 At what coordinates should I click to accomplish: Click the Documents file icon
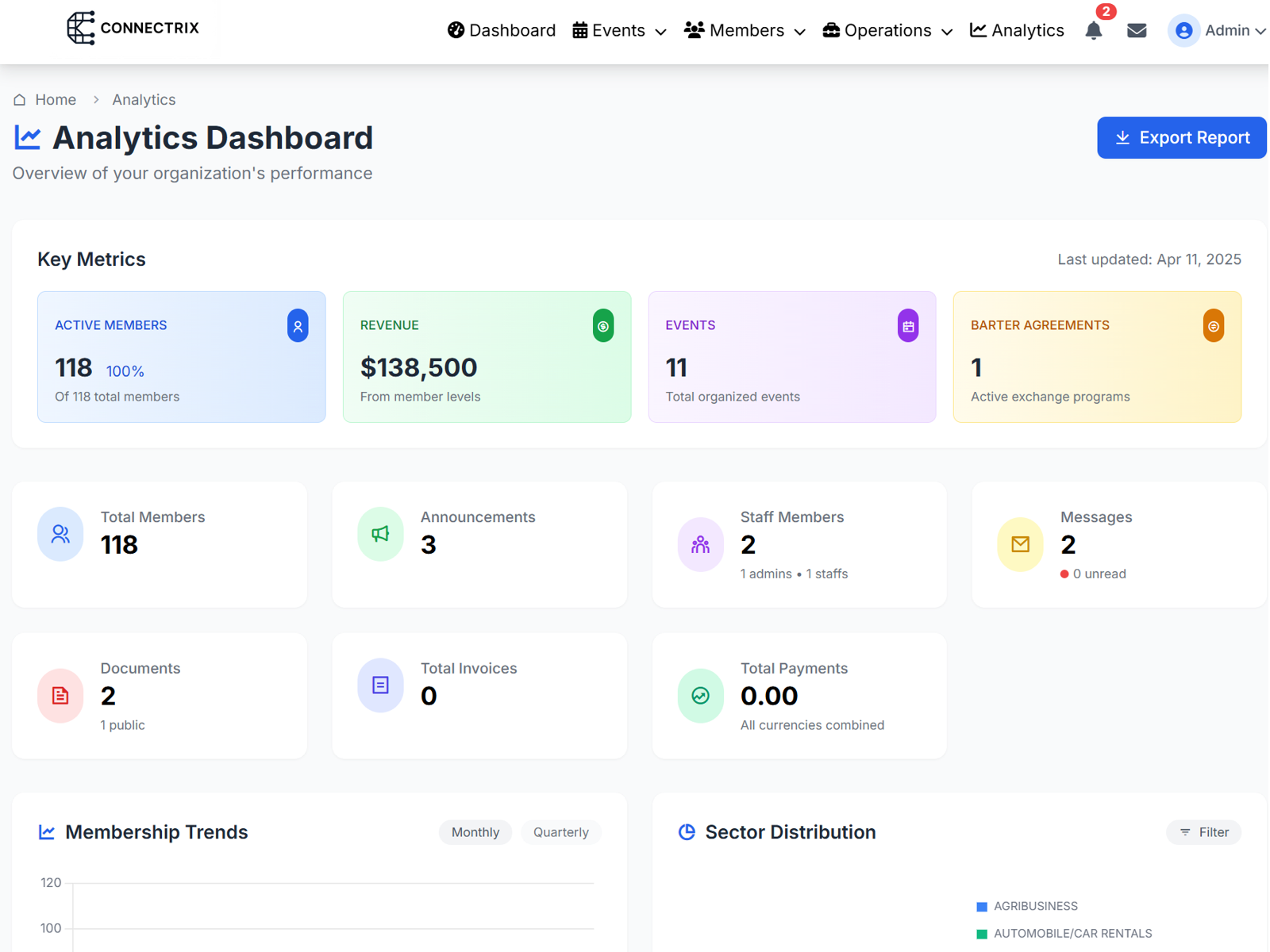coord(60,696)
